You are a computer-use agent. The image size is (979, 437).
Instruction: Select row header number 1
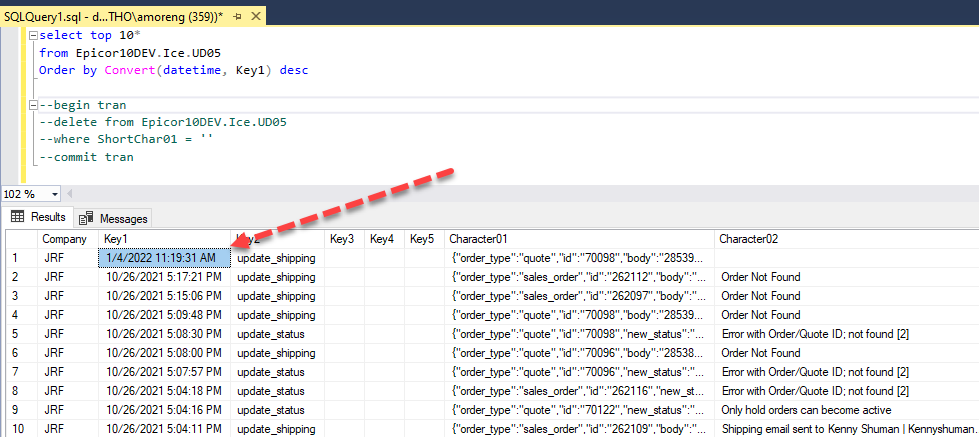point(21,258)
